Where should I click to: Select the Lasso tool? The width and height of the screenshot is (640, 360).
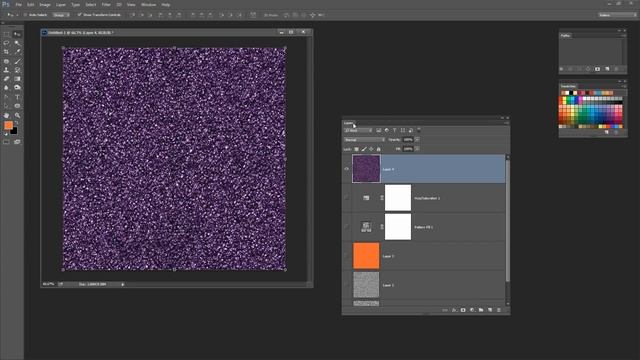[x=6, y=43]
